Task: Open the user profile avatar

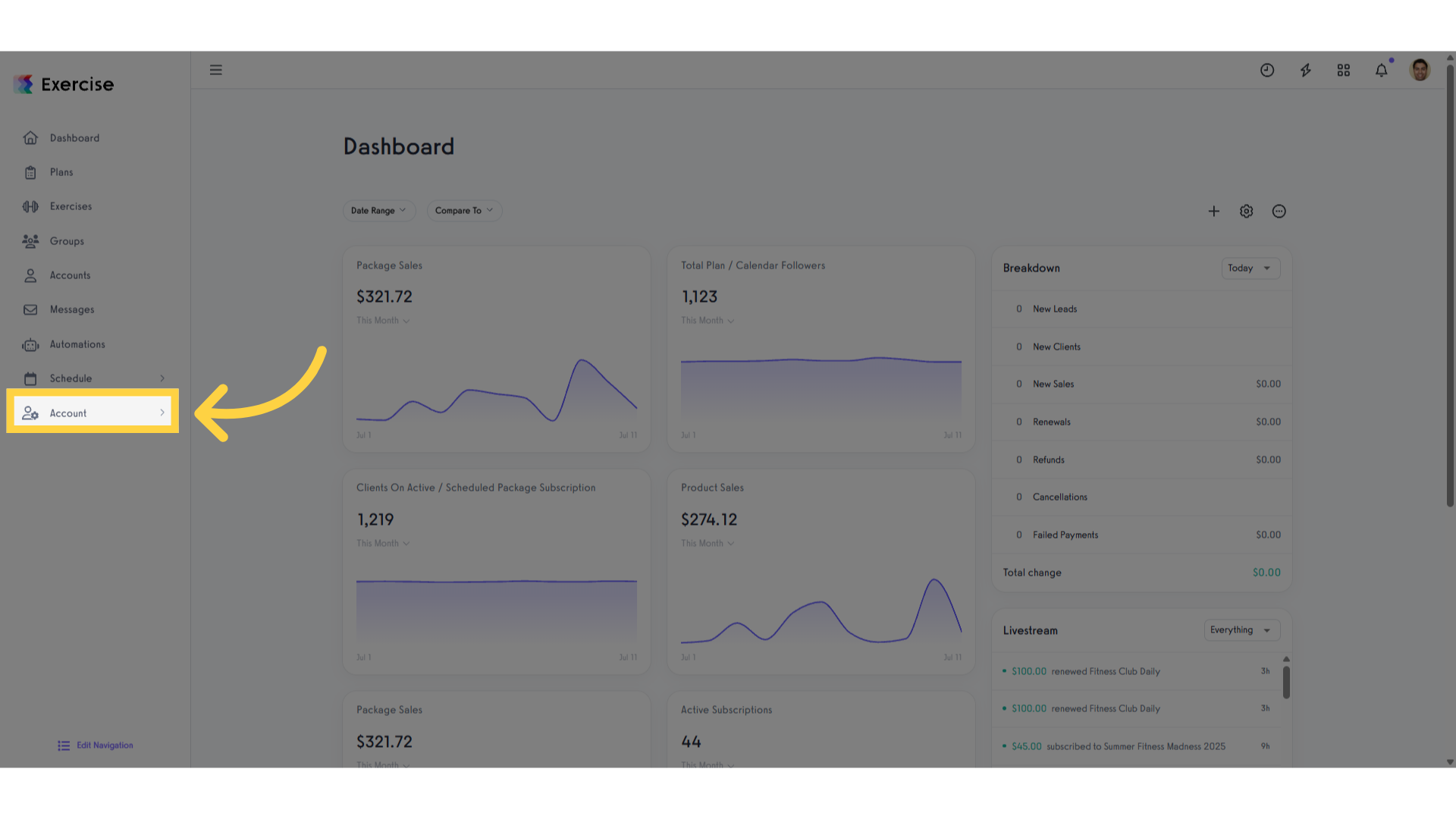Action: click(x=1420, y=70)
